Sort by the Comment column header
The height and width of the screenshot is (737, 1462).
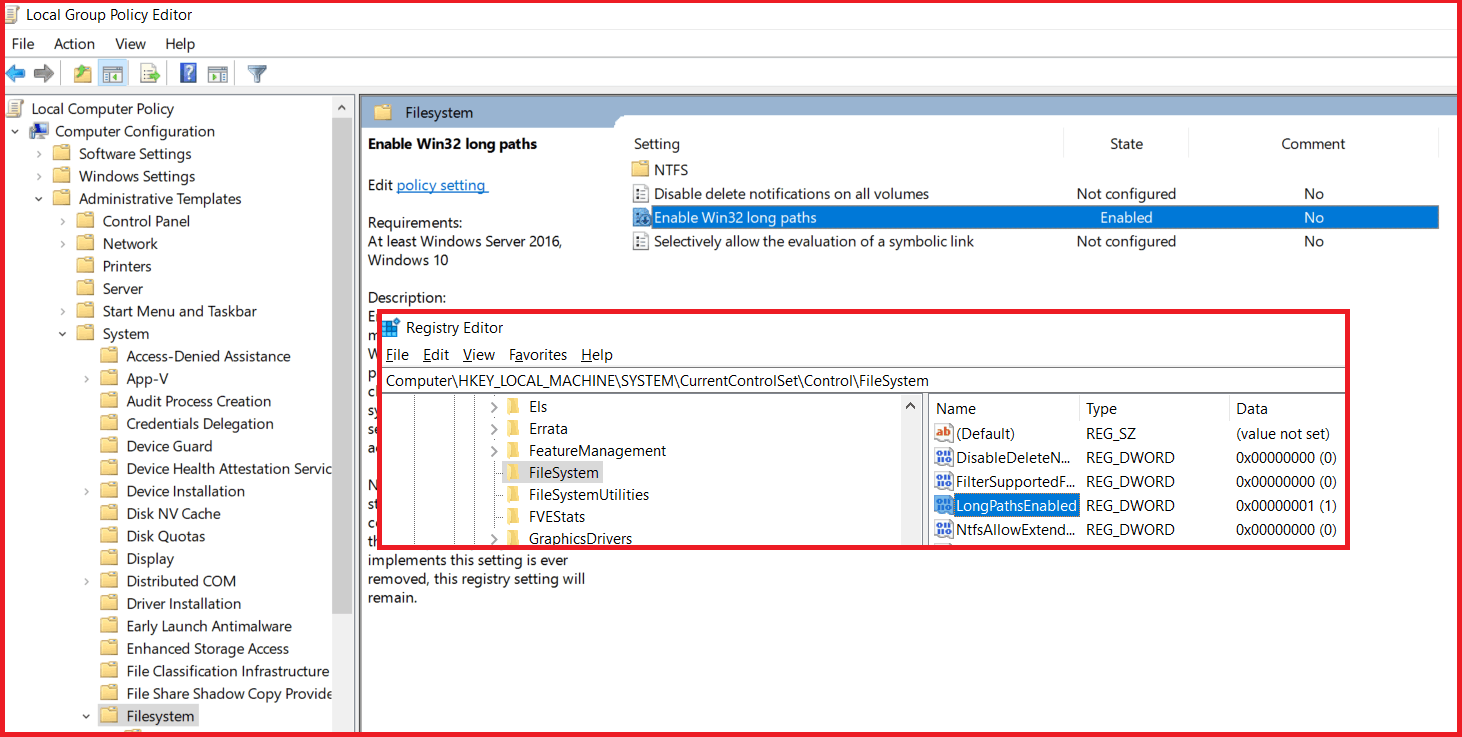pyautogui.click(x=1313, y=144)
